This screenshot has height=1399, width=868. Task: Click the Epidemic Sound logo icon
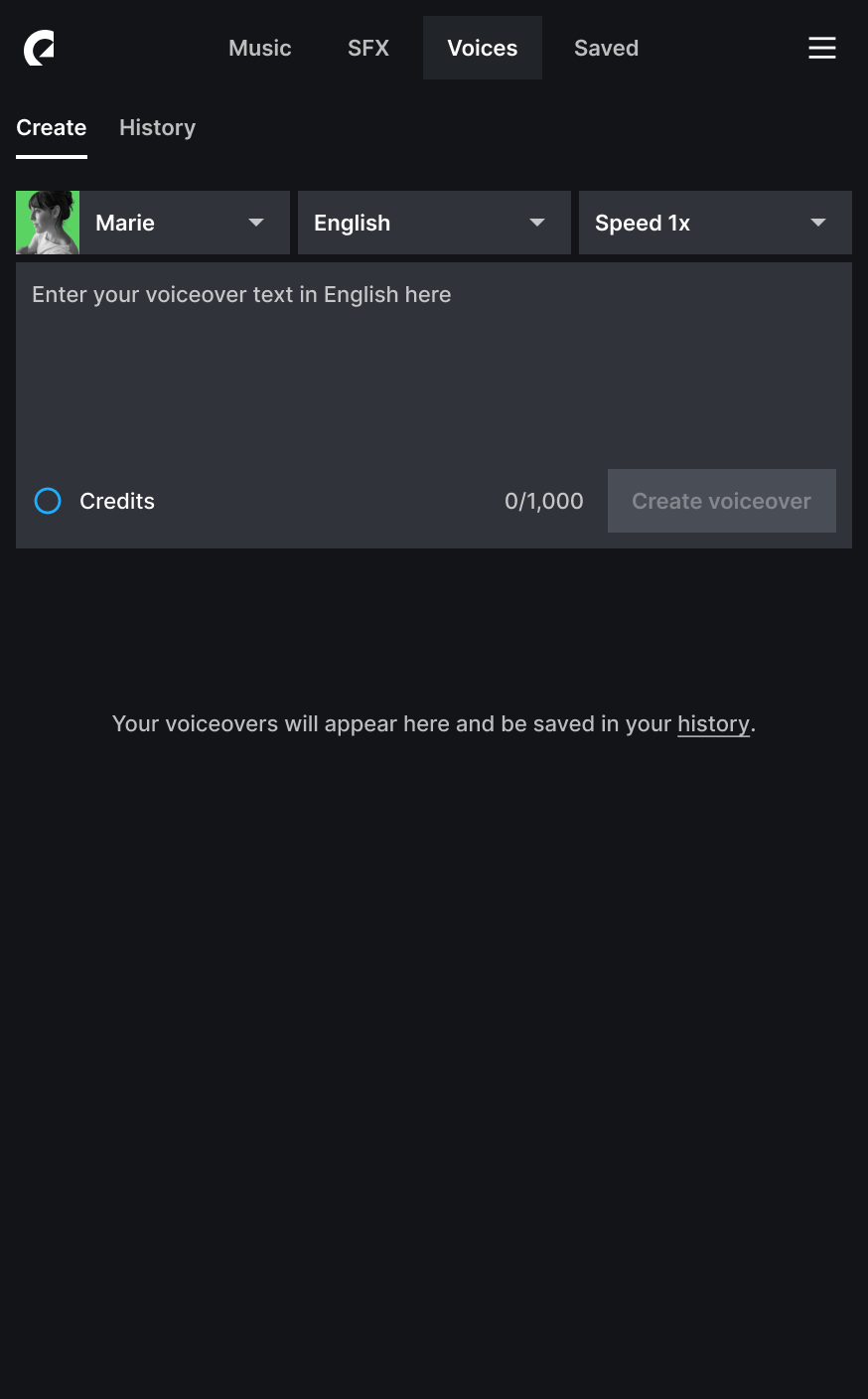point(39,48)
